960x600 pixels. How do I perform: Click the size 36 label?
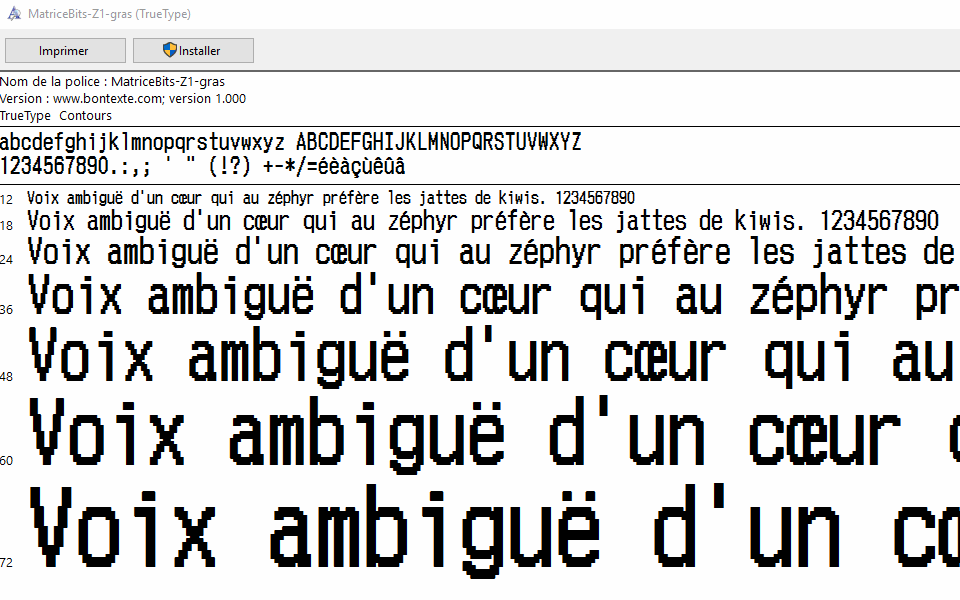click(x=7, y=310)
